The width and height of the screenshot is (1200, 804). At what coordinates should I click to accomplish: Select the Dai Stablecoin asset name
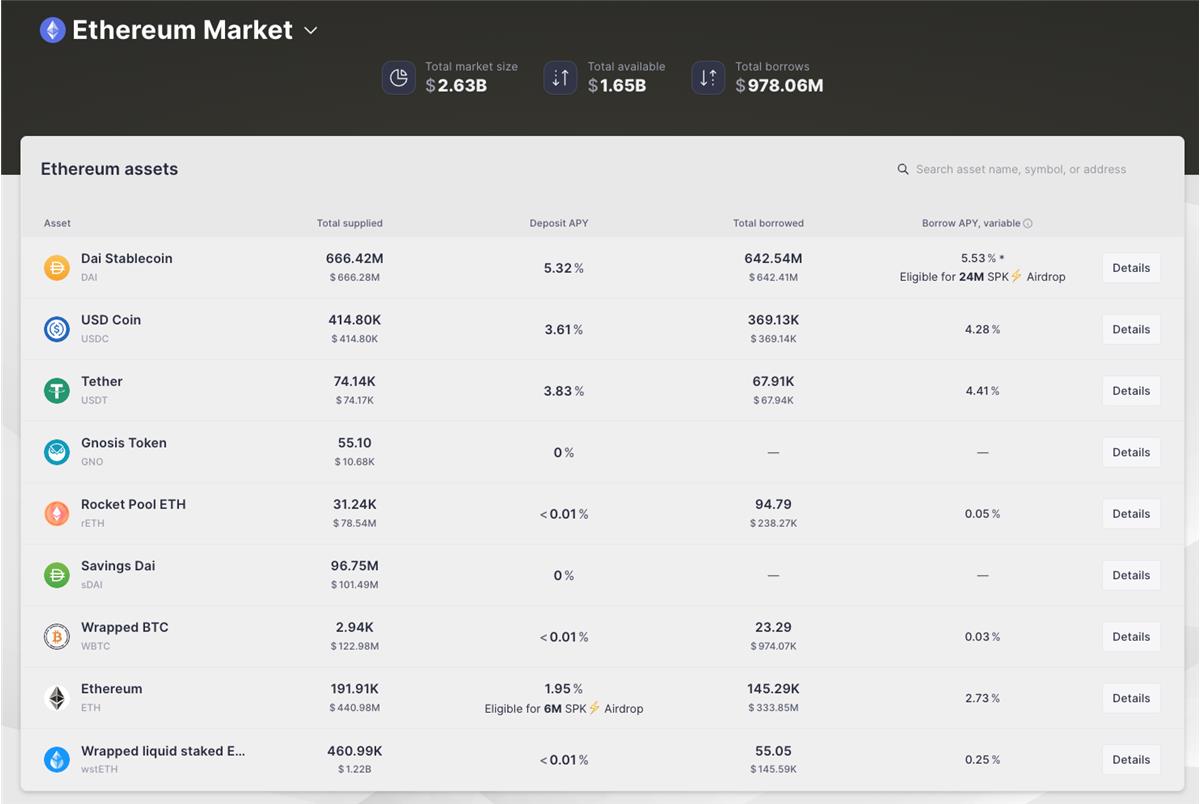pyautogui.click(x=127, y=258)
